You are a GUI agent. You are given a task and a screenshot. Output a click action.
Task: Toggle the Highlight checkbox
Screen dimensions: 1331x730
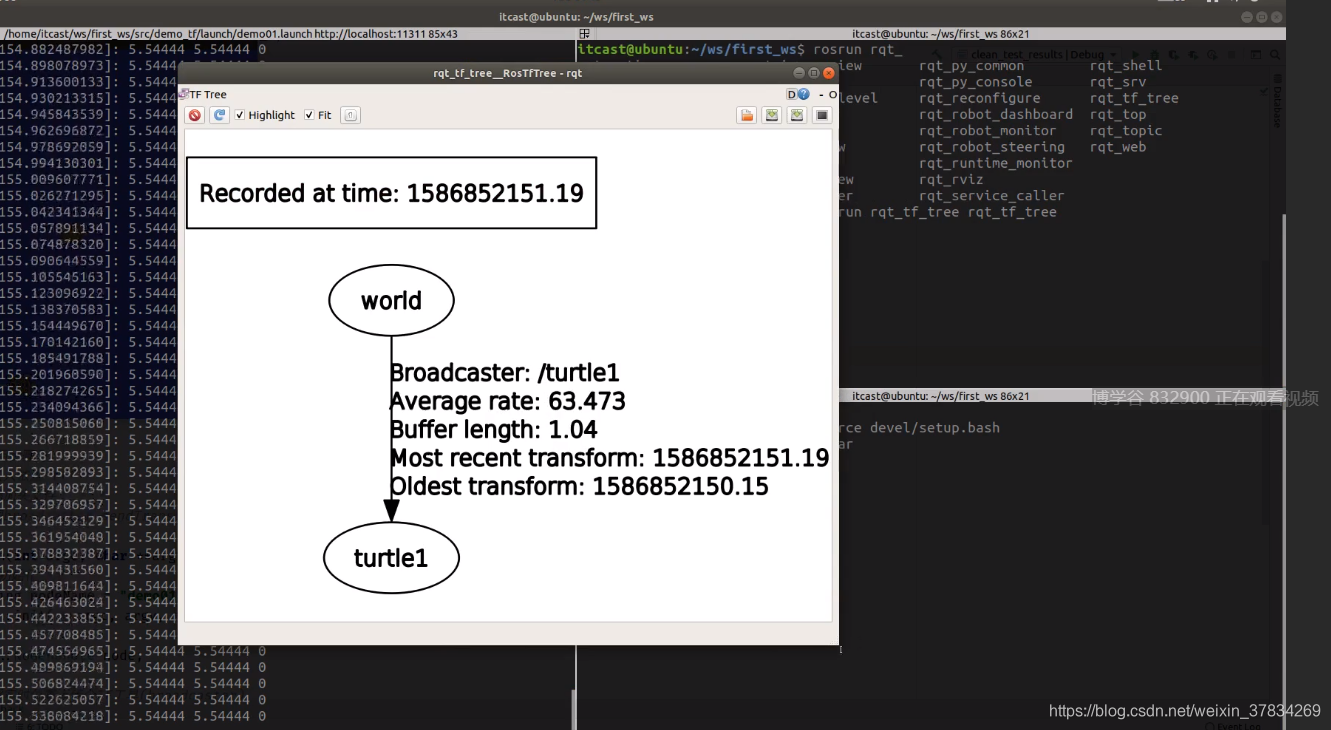[x=240, y=115]
